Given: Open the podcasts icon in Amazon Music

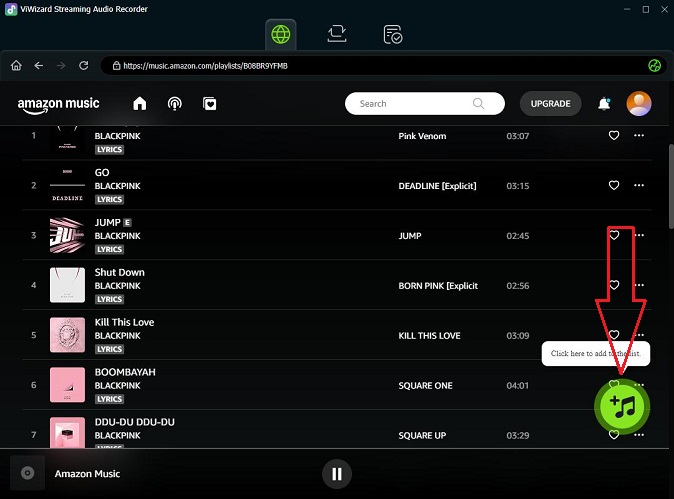Looking at the screenshot, I should point(175,104).
